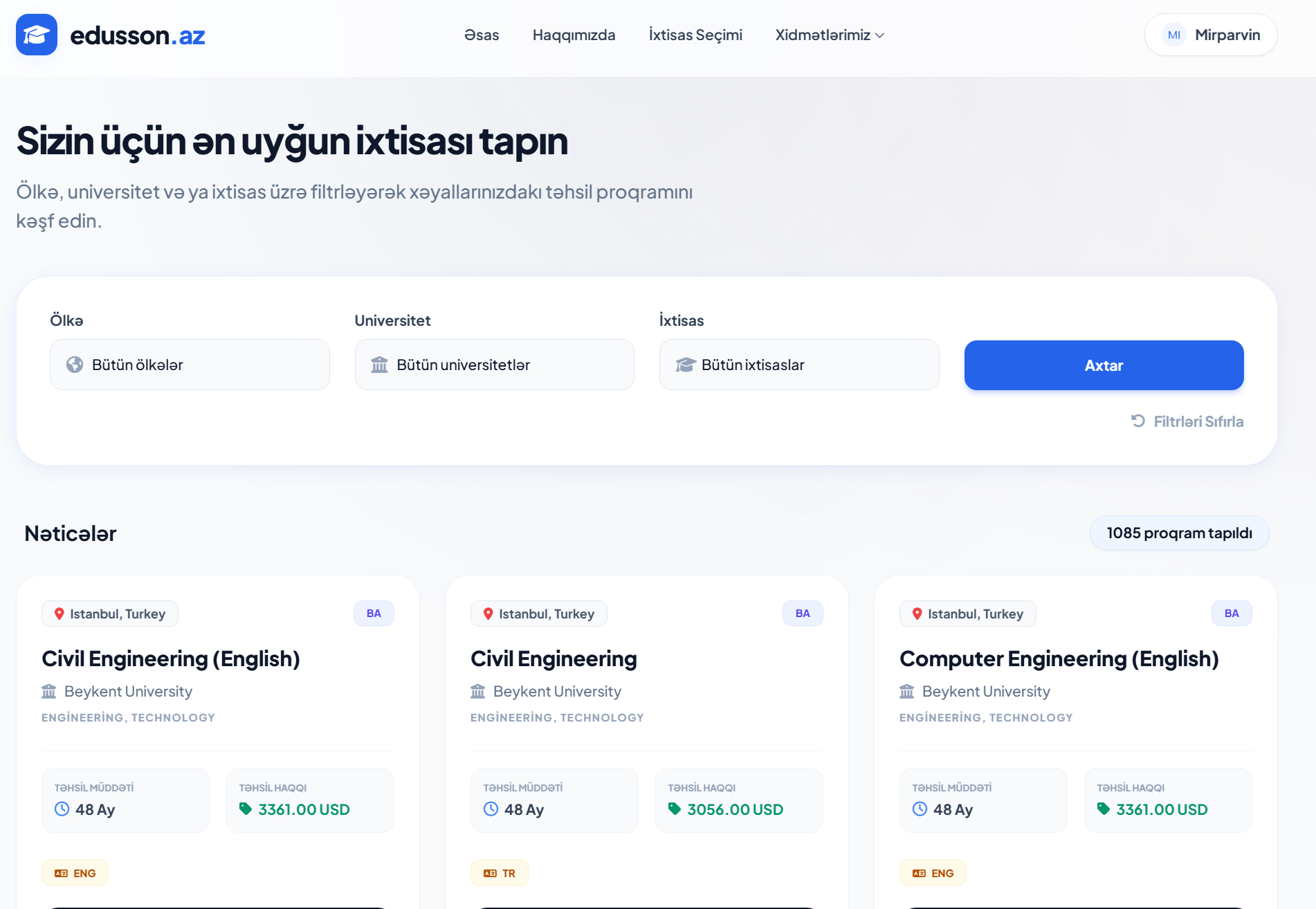Click the price tag icon on the Civil Engineering (English) card
The image size is (1316, 909).
coord(246,809)
